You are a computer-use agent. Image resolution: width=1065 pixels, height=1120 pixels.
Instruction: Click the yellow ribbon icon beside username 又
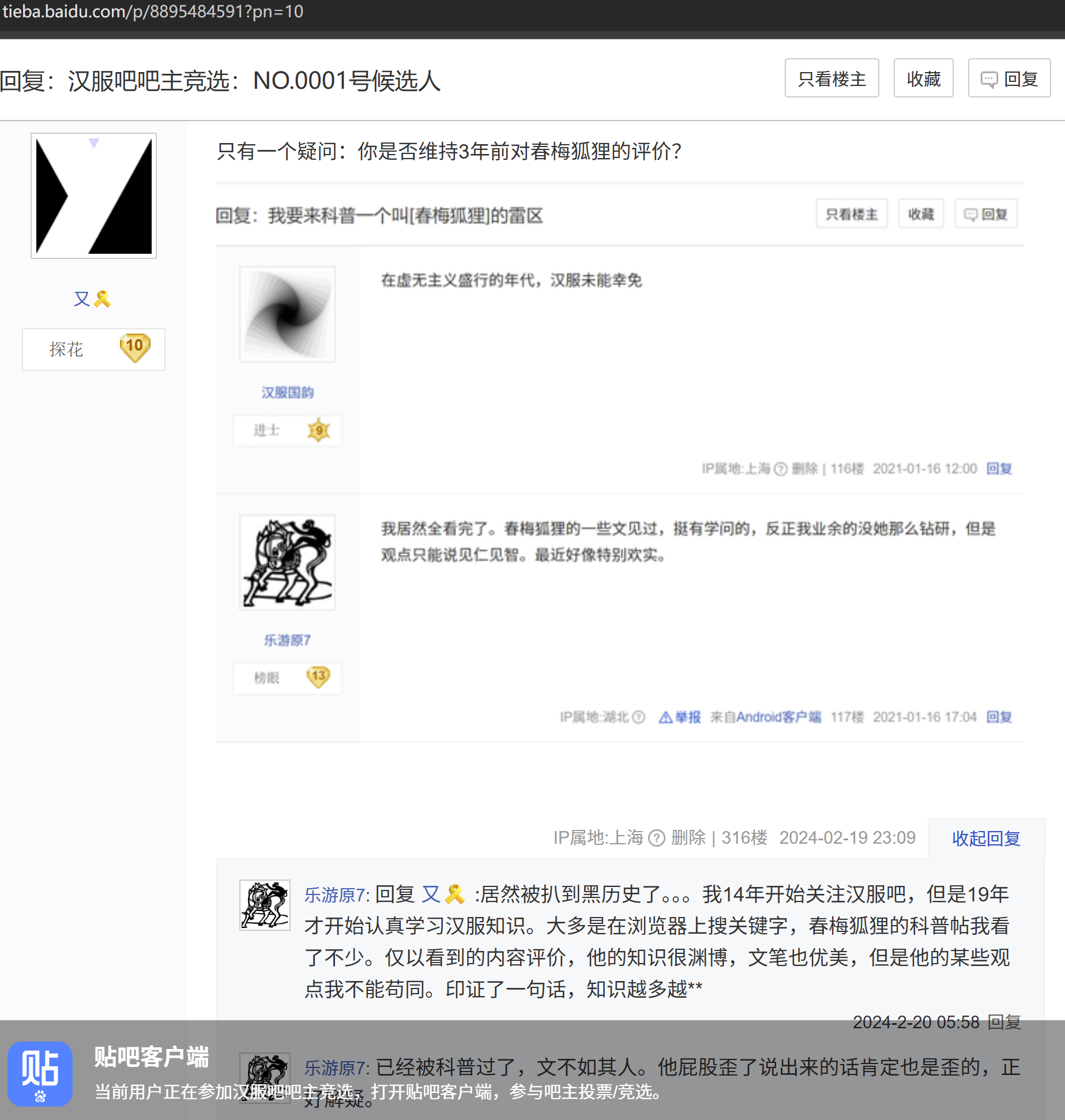coord(103,299)
